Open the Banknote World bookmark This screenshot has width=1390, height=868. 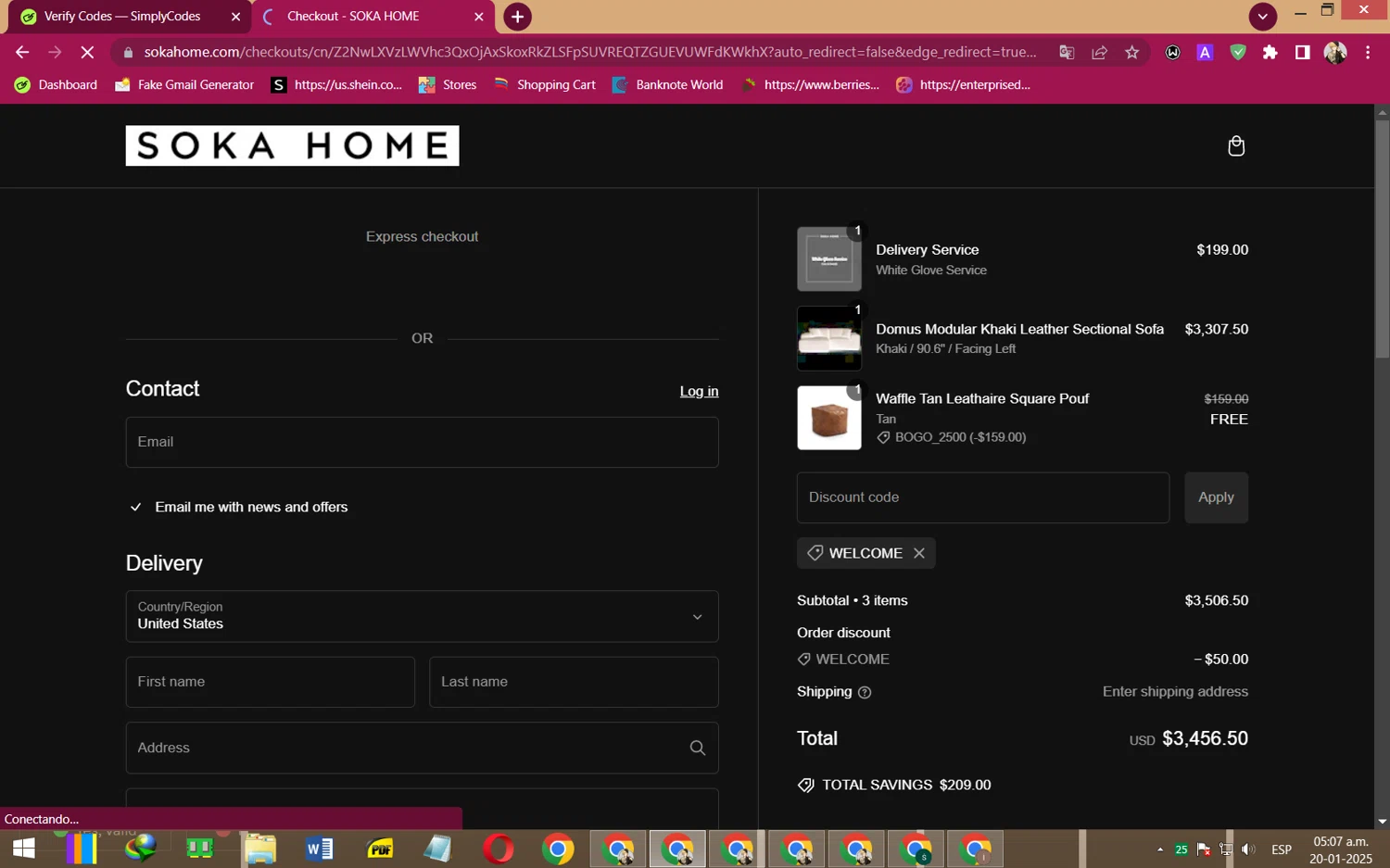[667, 84]
